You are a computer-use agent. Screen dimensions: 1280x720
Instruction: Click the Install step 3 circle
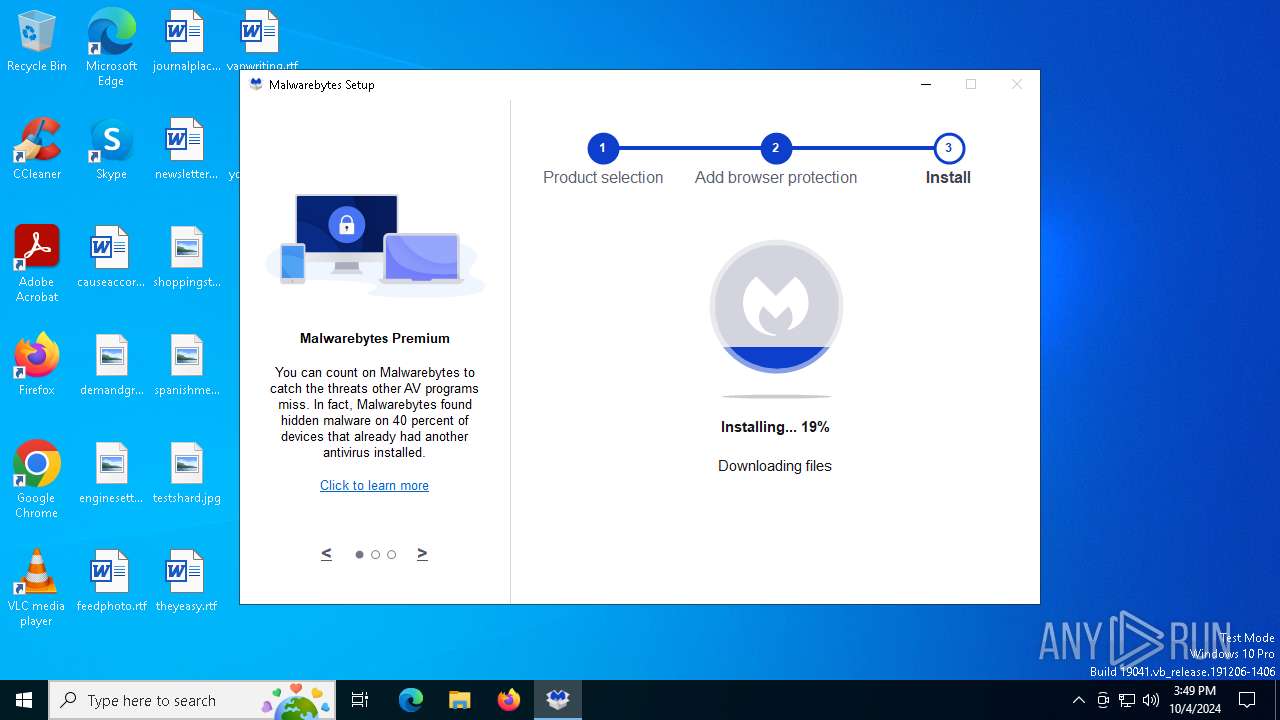coord(948,148)
